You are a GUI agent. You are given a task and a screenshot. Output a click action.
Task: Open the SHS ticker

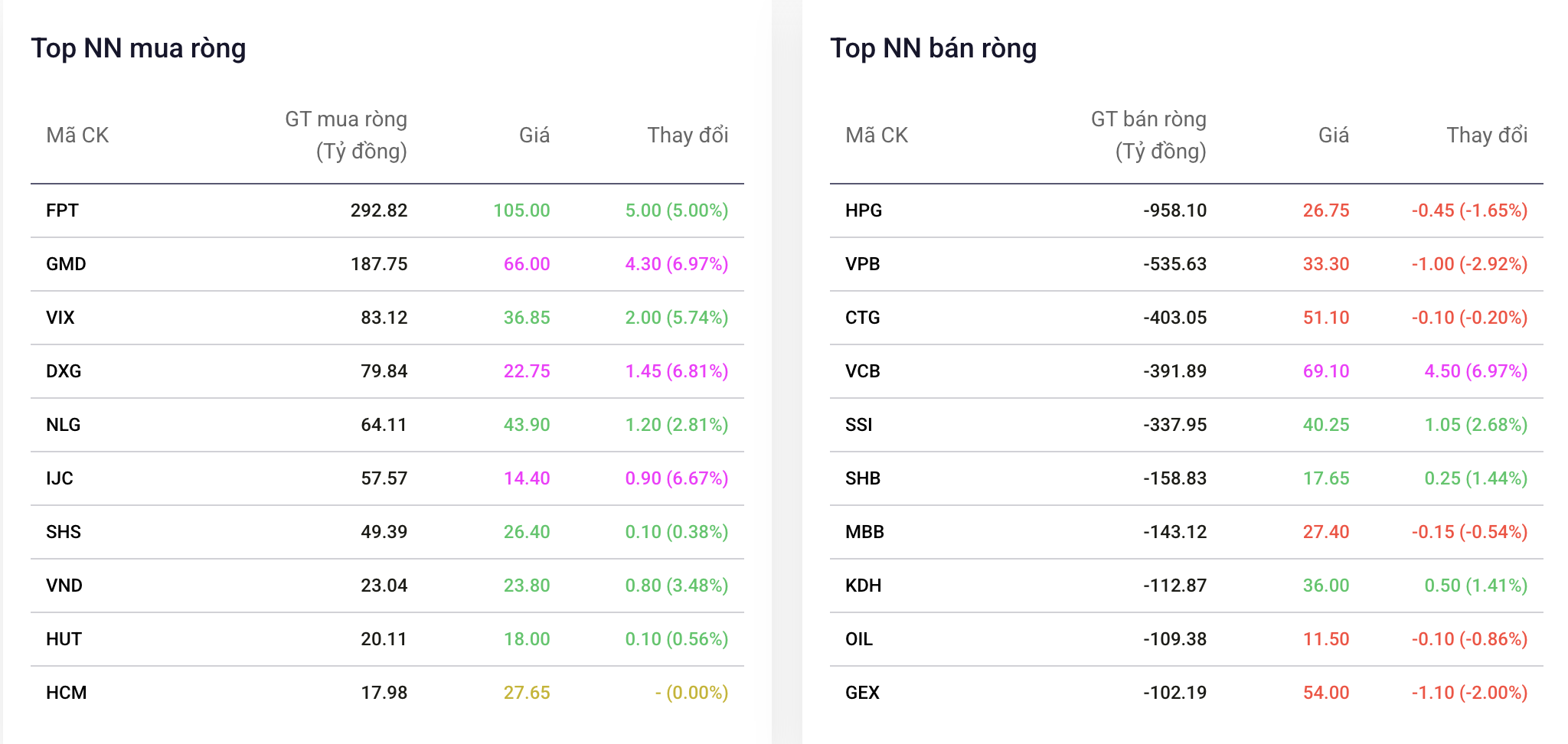[x=64, y=532]
